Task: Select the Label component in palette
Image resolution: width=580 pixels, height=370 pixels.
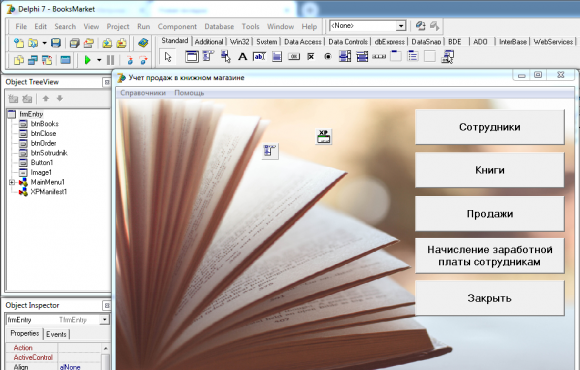Action: coord(242,57)
